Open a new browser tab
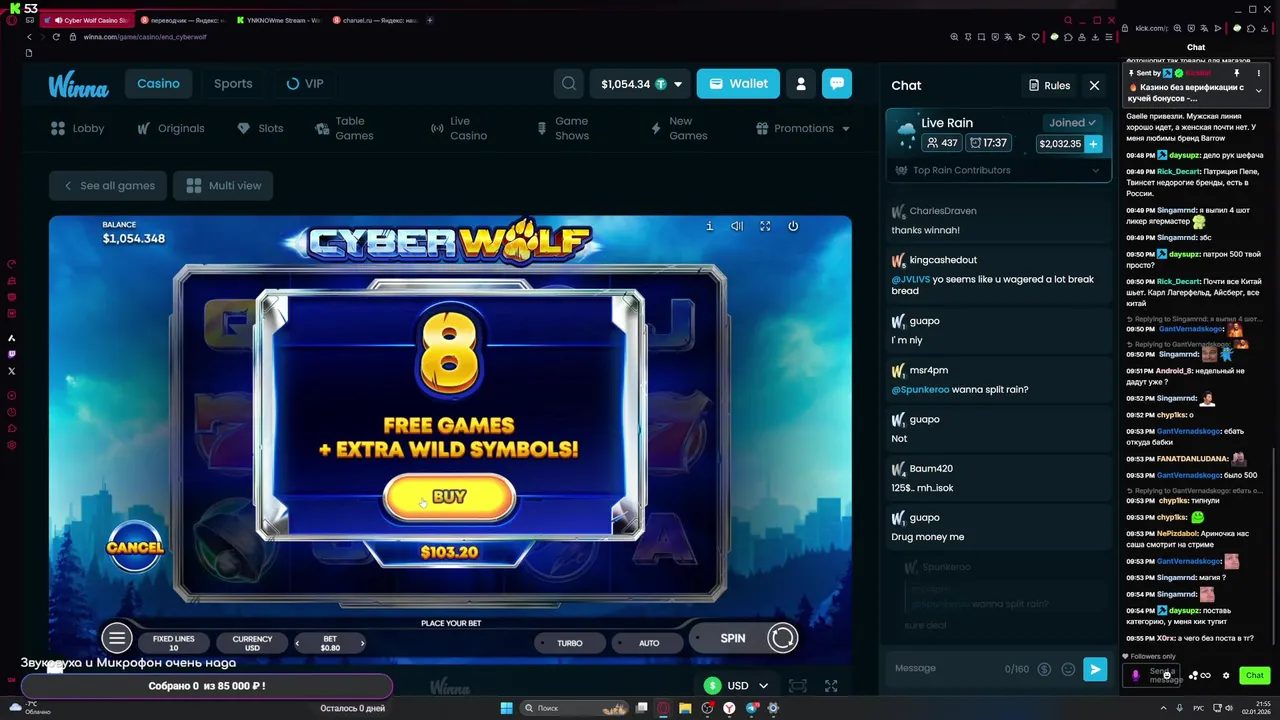Screen dimensions: 1280x720 coord(430,20)
